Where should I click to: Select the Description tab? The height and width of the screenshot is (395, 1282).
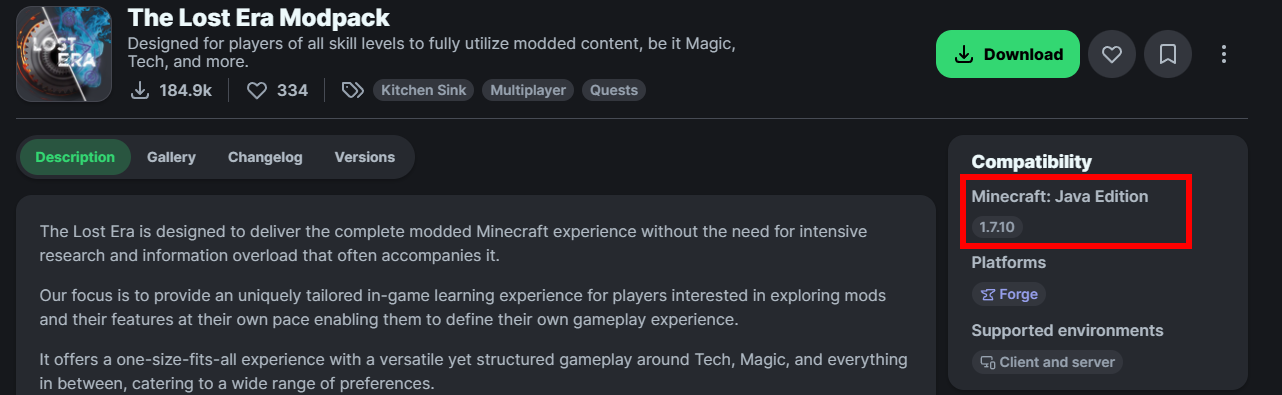[75, 157]
